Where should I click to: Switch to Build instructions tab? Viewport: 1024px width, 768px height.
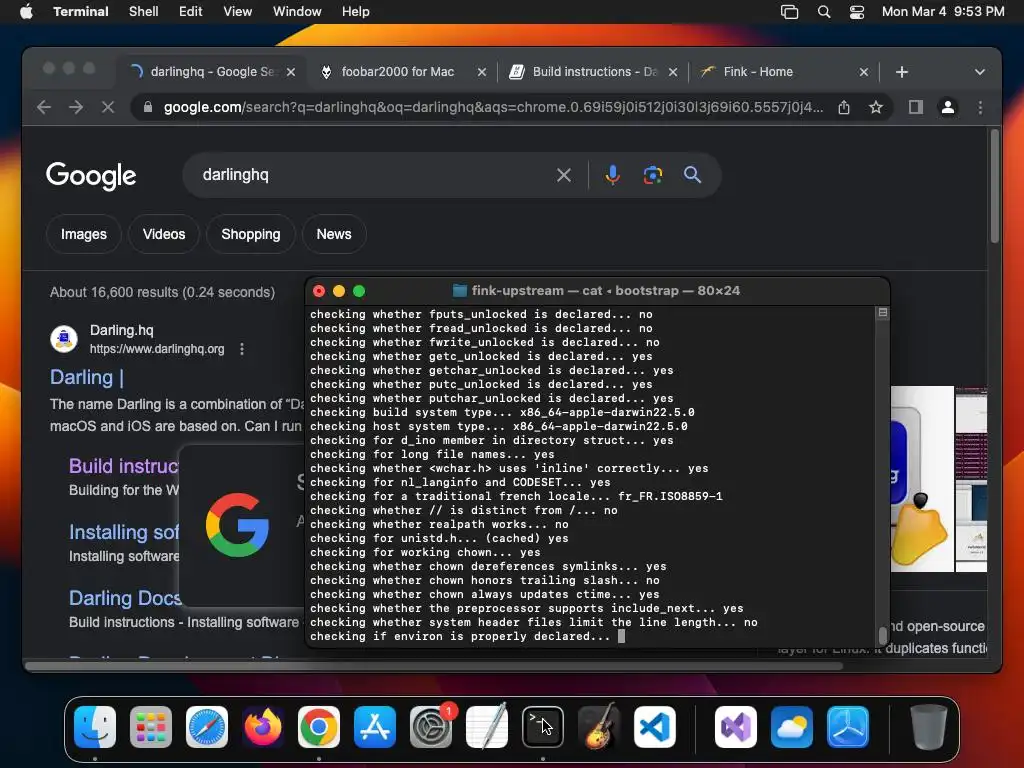[594, 72]
